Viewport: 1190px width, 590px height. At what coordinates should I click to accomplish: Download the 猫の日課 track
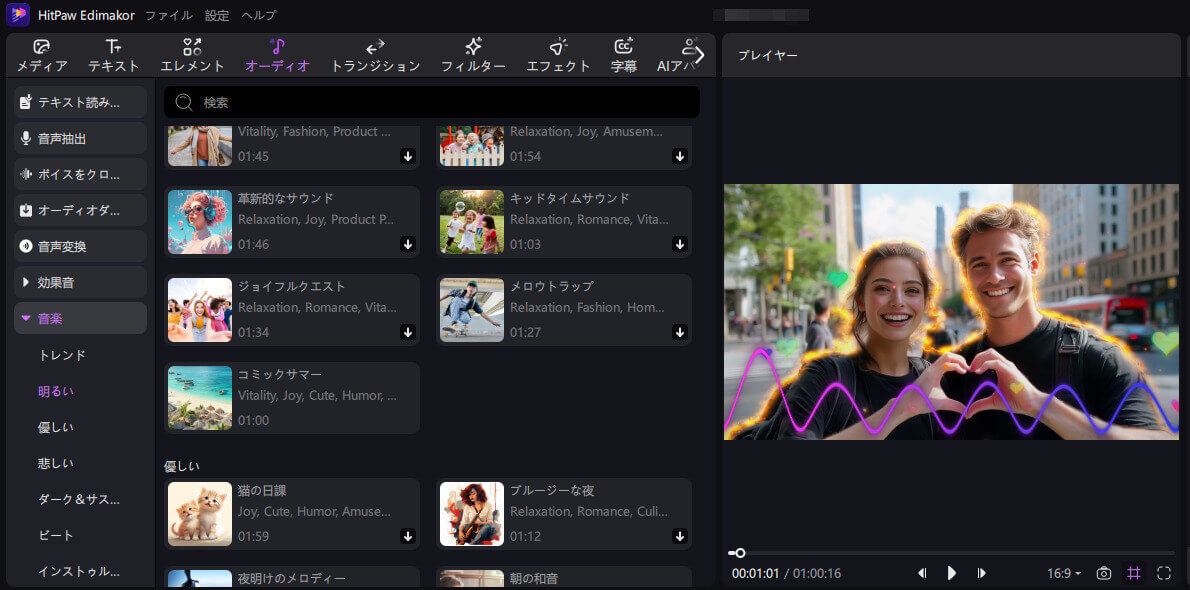[x=408, y=536]
